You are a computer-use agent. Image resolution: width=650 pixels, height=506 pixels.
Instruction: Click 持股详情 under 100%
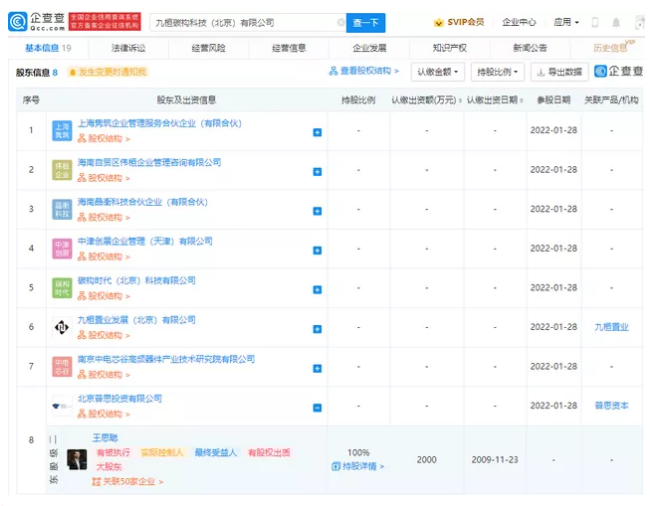(x=358, y=466)
